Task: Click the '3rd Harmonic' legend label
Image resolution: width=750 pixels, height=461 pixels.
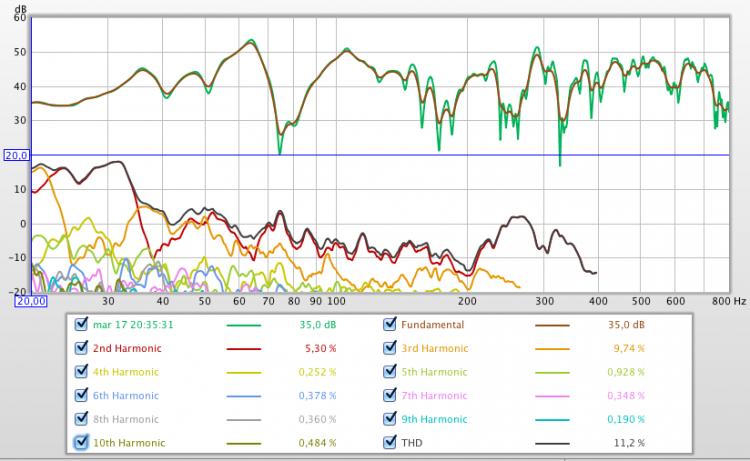Action: click(435, 348)
